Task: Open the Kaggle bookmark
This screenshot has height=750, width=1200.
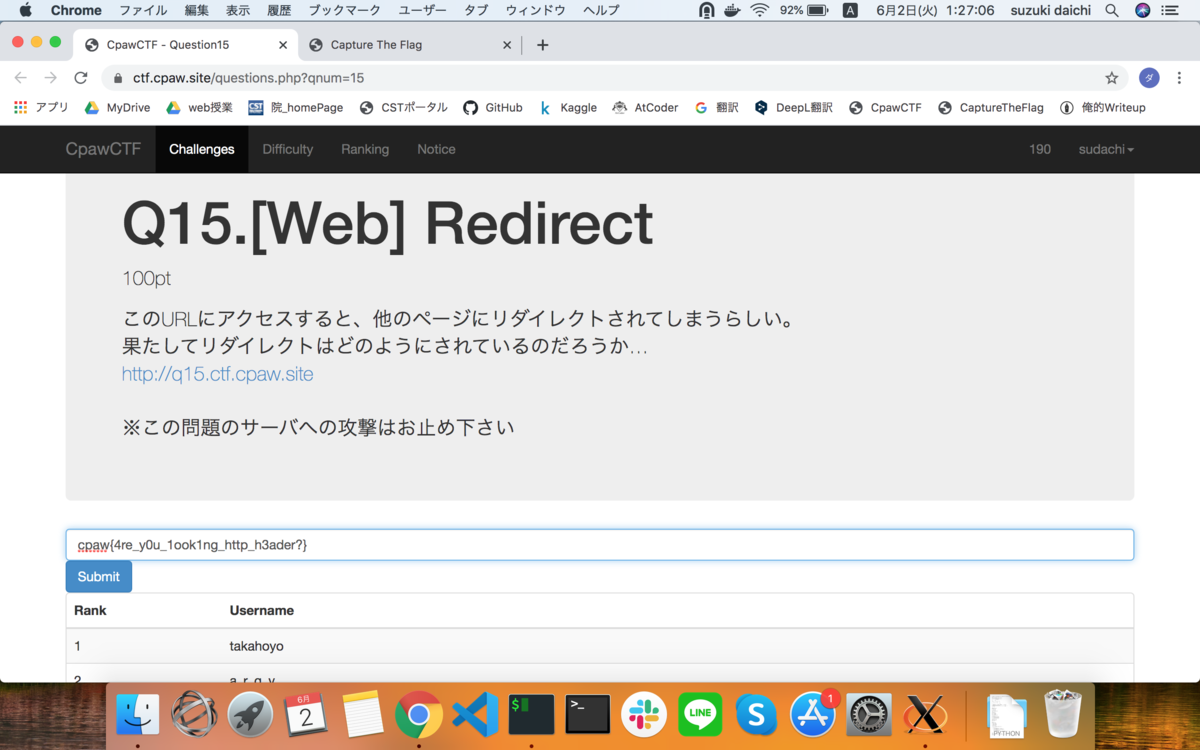Action: point(567,108)
